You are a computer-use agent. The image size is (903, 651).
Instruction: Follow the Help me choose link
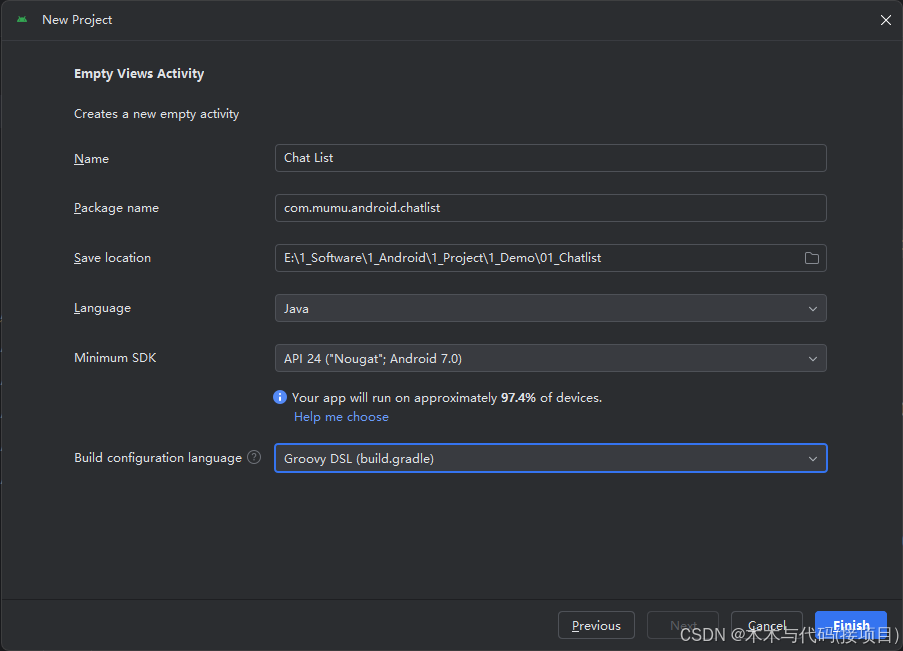[341, 417]
